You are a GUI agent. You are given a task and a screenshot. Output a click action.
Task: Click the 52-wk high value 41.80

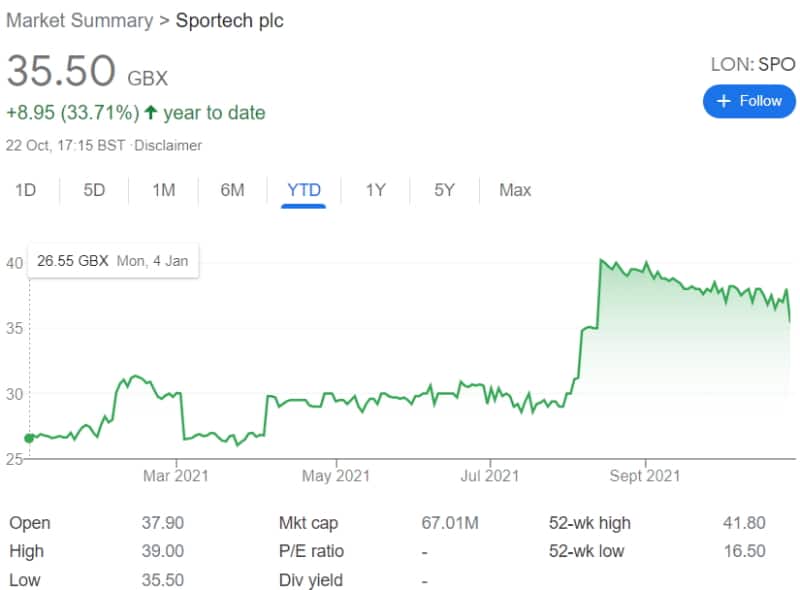tap(744, 523)
